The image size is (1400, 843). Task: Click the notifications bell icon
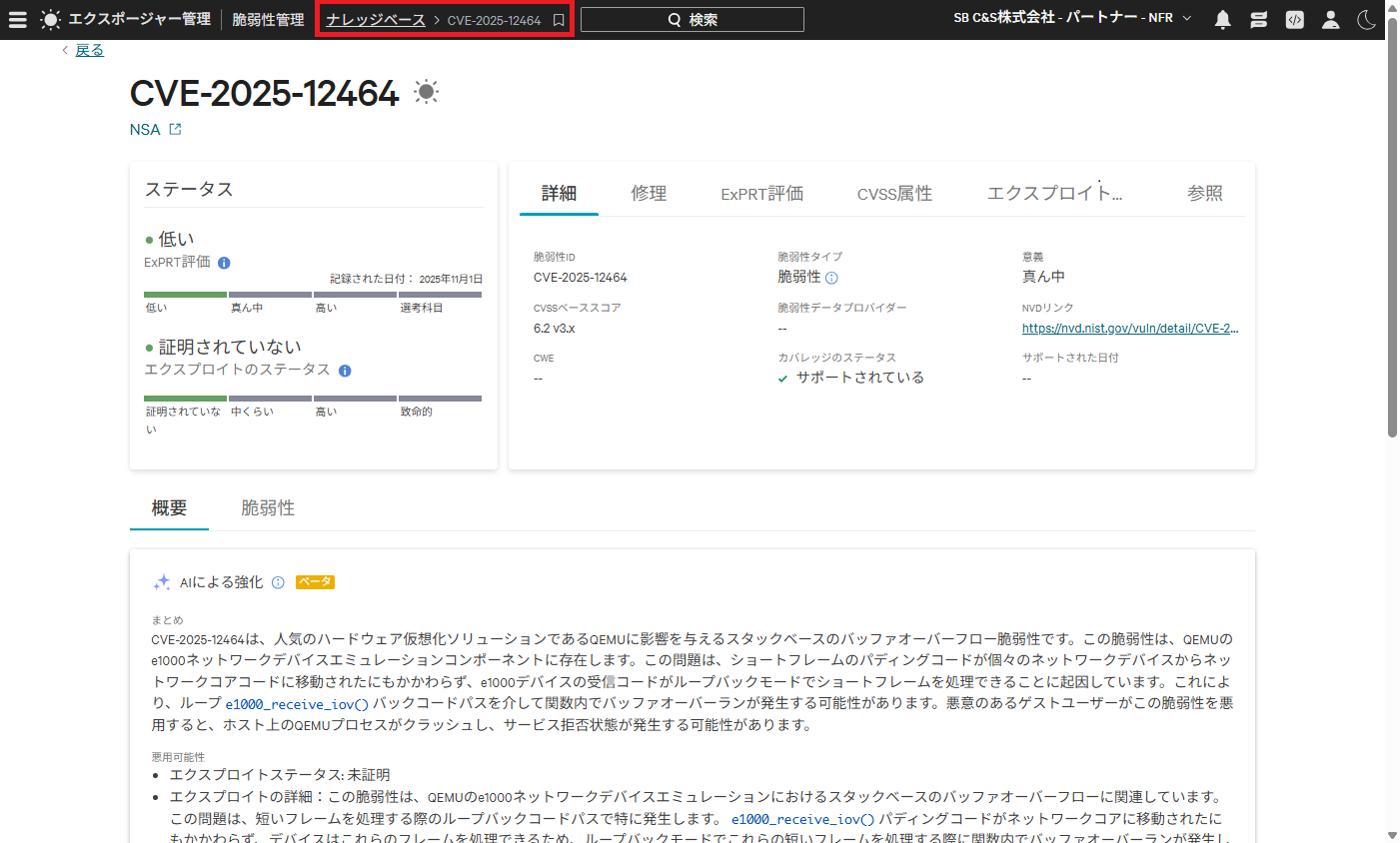(x=1222, y=20)
